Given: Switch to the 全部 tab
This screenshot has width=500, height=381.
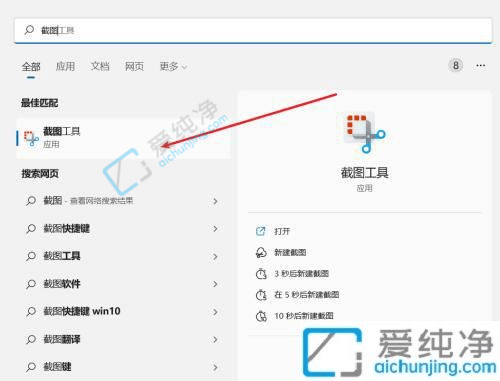Looking at the screenshot, I should (x=31, y=67).
